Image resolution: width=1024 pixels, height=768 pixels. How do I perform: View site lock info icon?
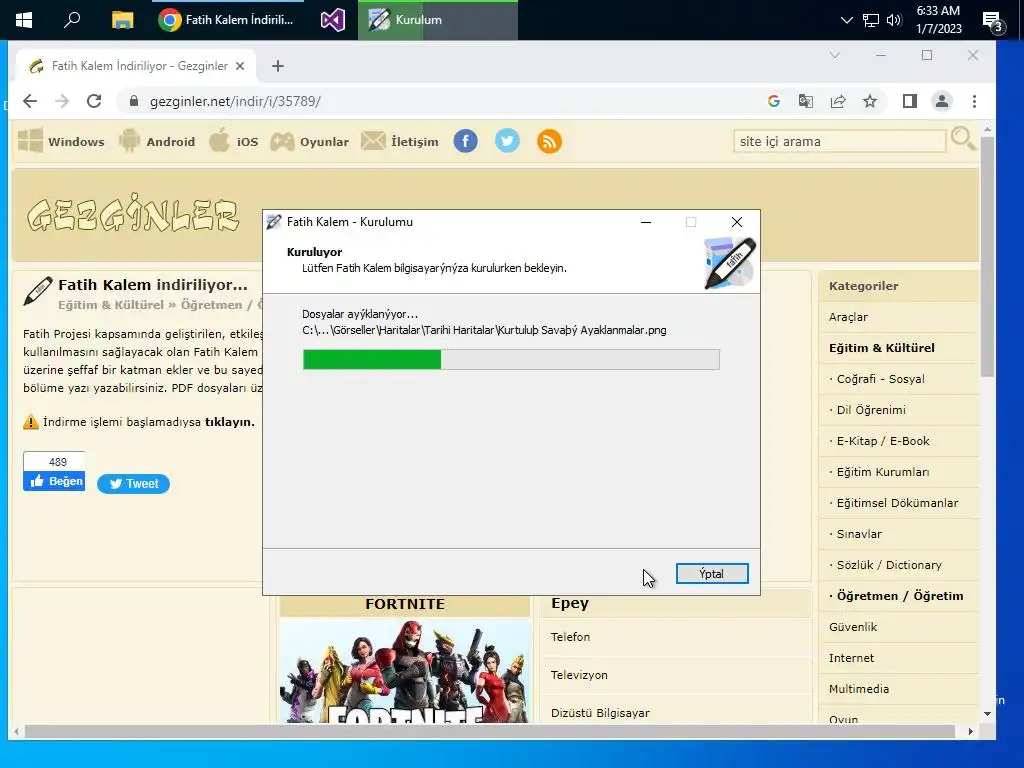pos(134,101)
